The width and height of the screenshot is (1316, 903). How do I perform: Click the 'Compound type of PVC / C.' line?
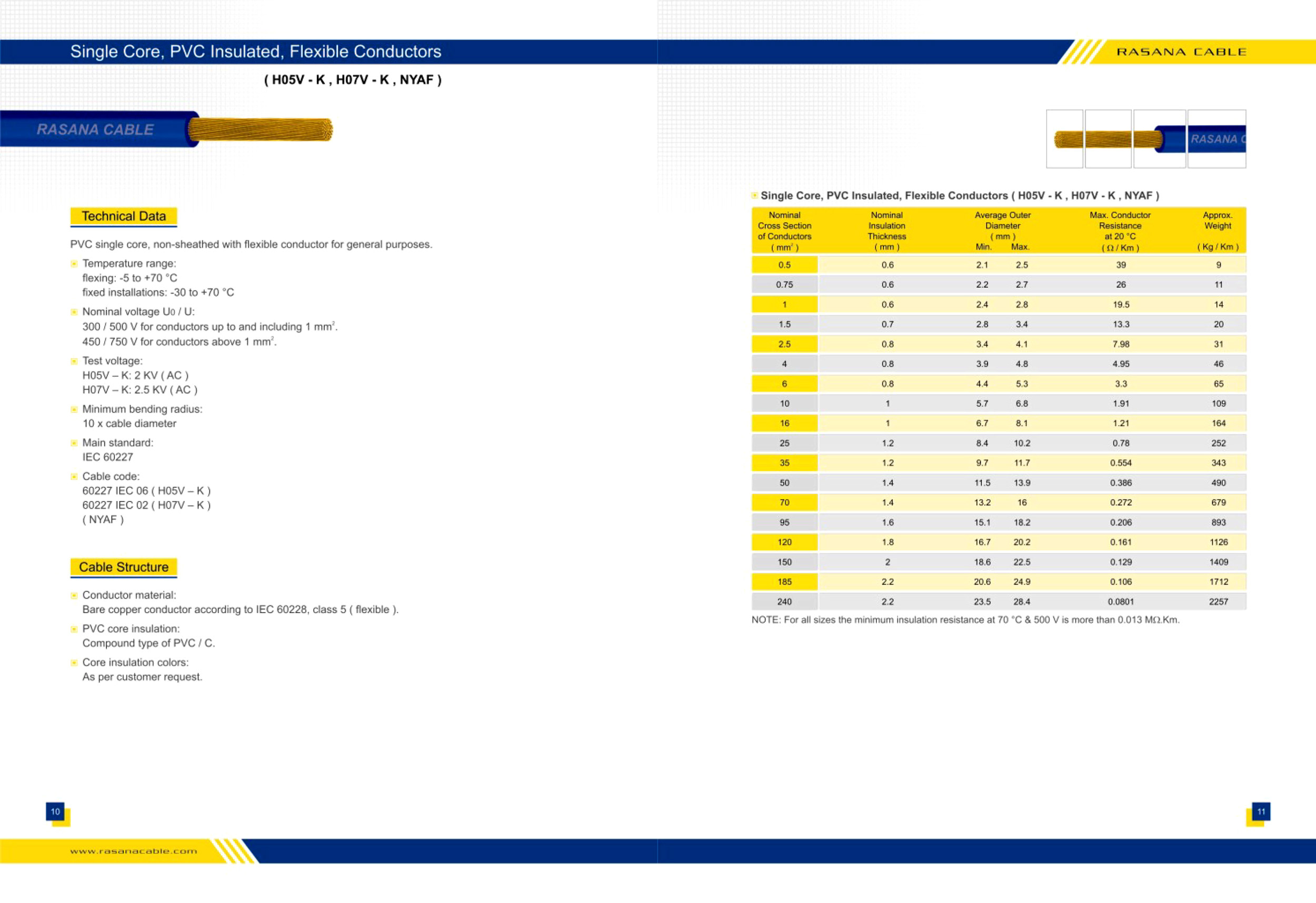[148, 643]
